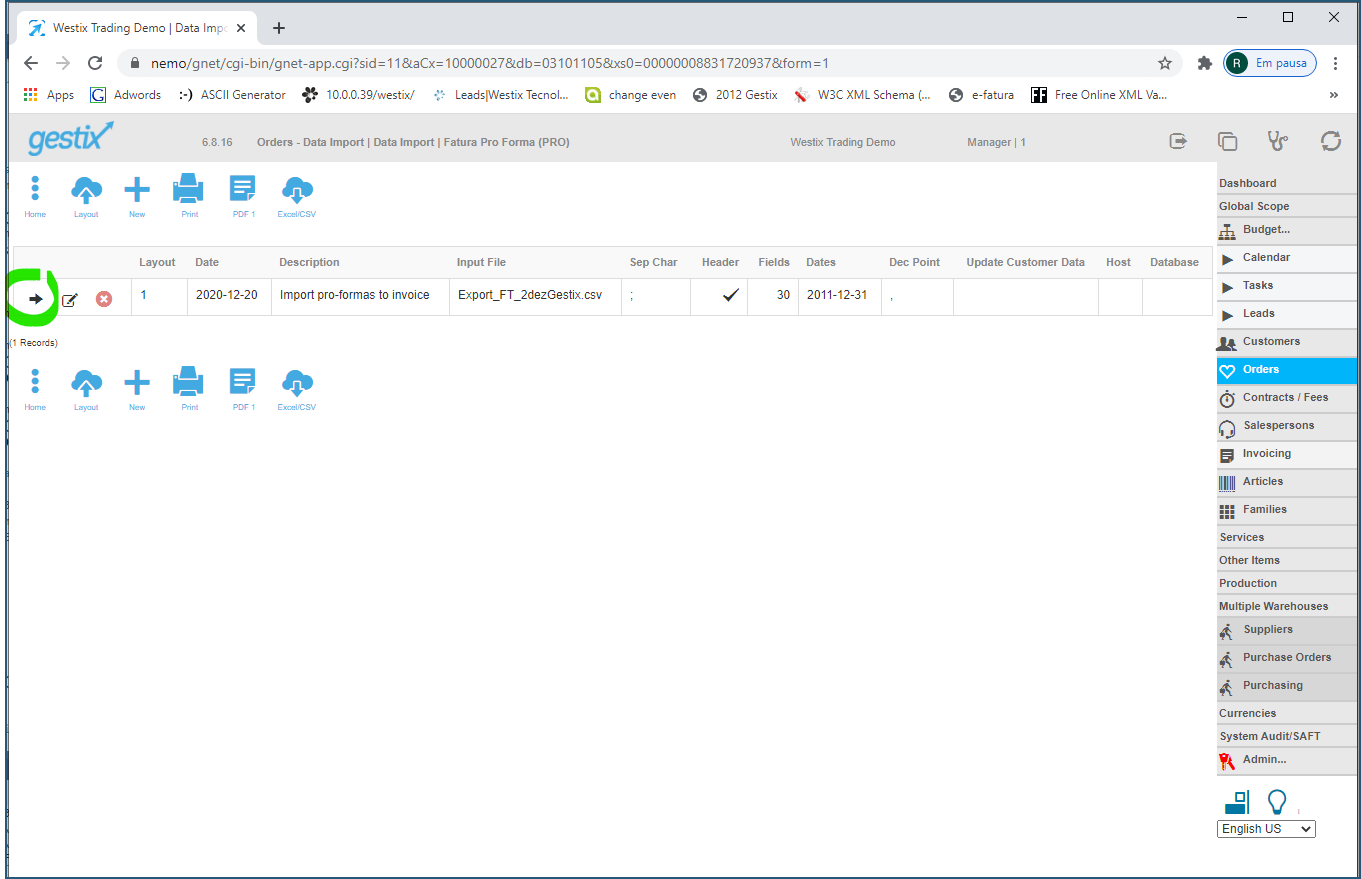Click Layout icon in bottom toolbar
Viewport: 1361px width, 879px height.
(x=86, y=390)
